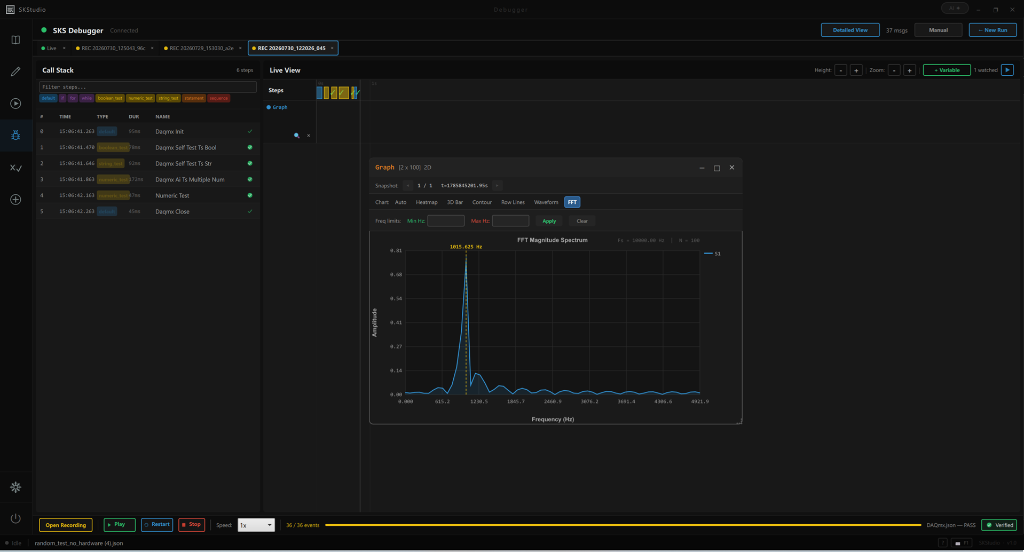Toggle the 'default' type filter chip

(48, 99)
